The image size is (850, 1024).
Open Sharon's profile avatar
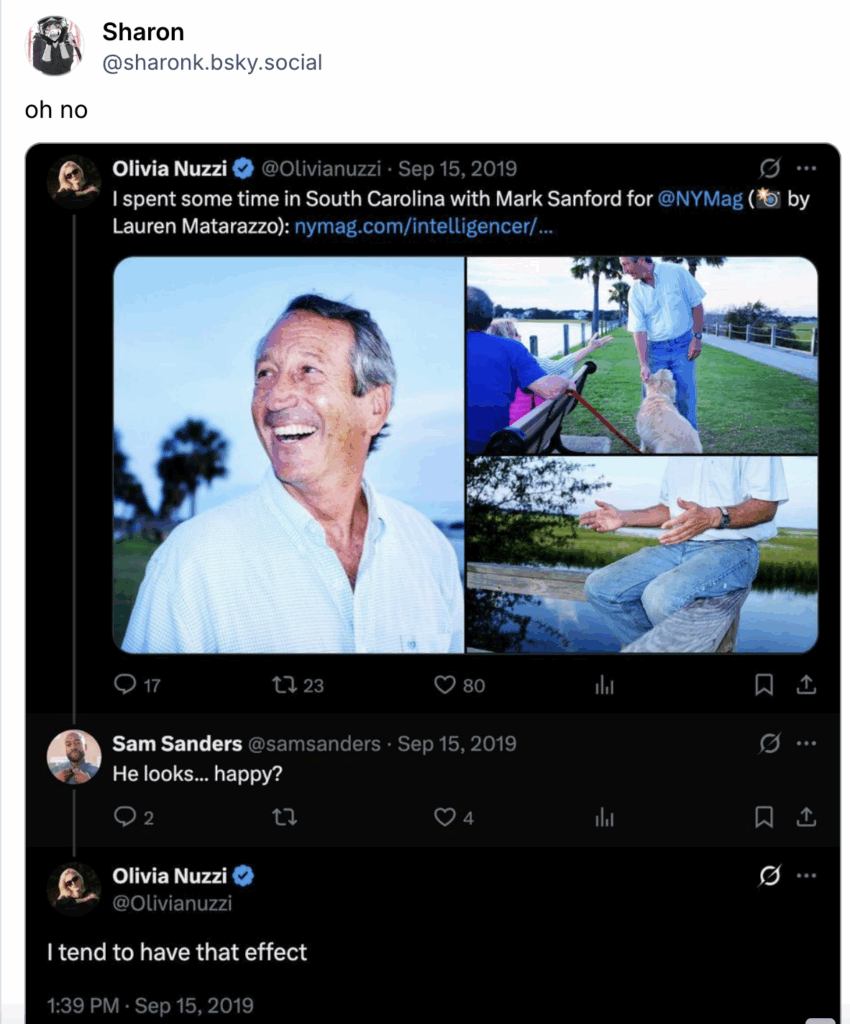(x=56, y=46)
